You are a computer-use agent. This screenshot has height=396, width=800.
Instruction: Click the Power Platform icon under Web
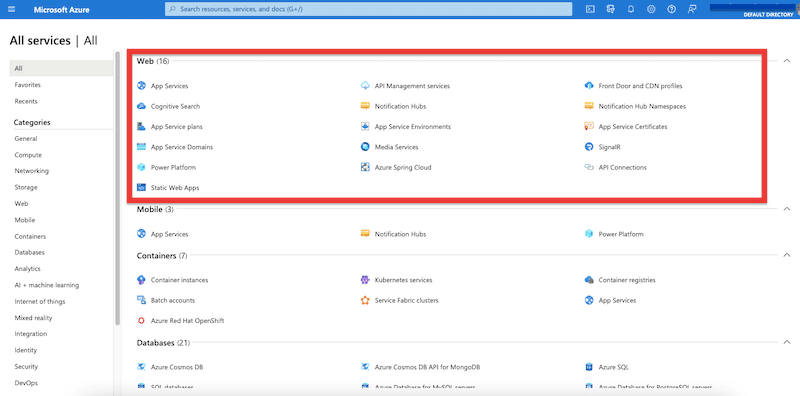pos(141,167)
